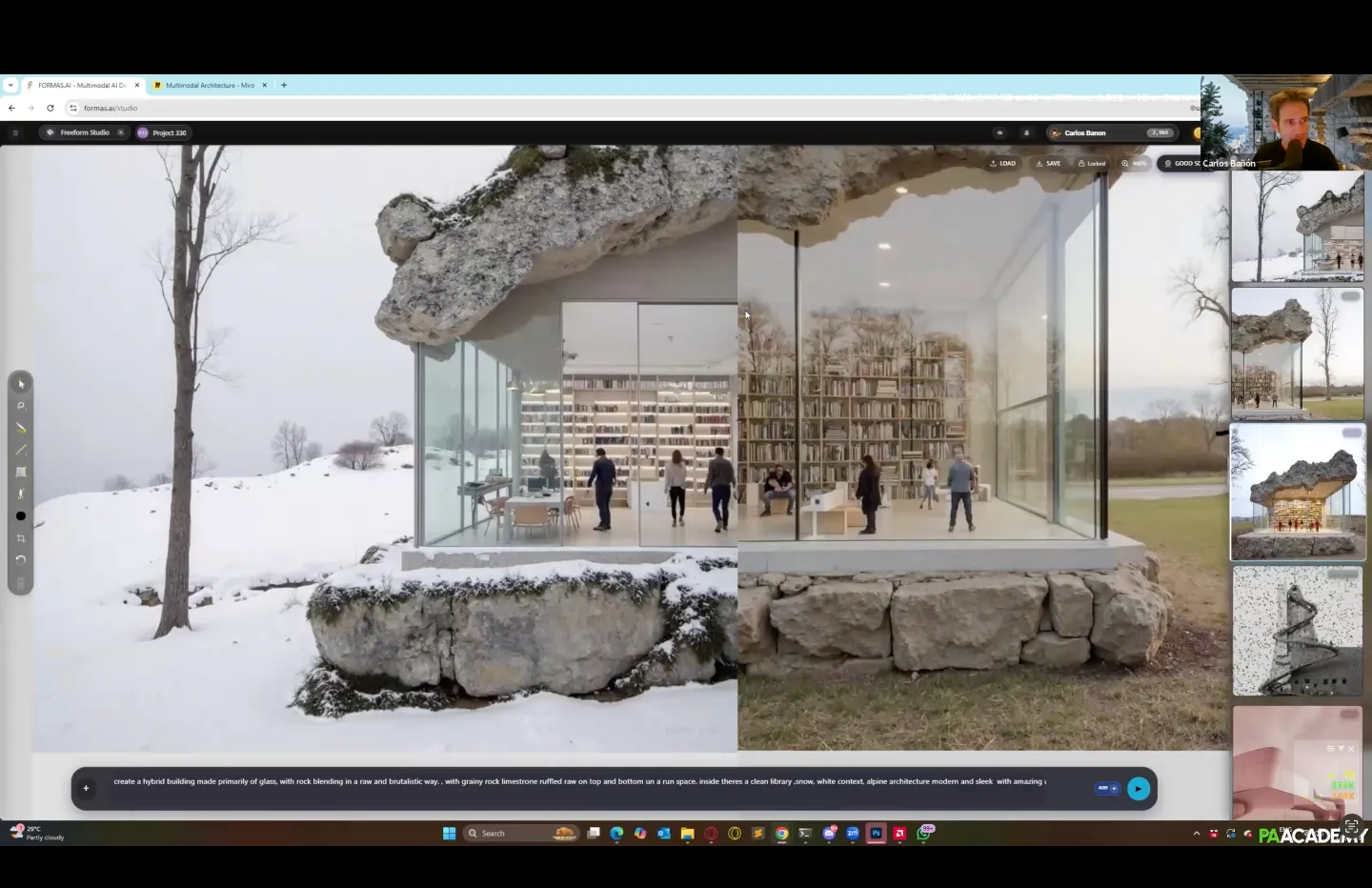1372x888 pixels.
Task: Activate the crop tool
Action: (x=21, y=538)
